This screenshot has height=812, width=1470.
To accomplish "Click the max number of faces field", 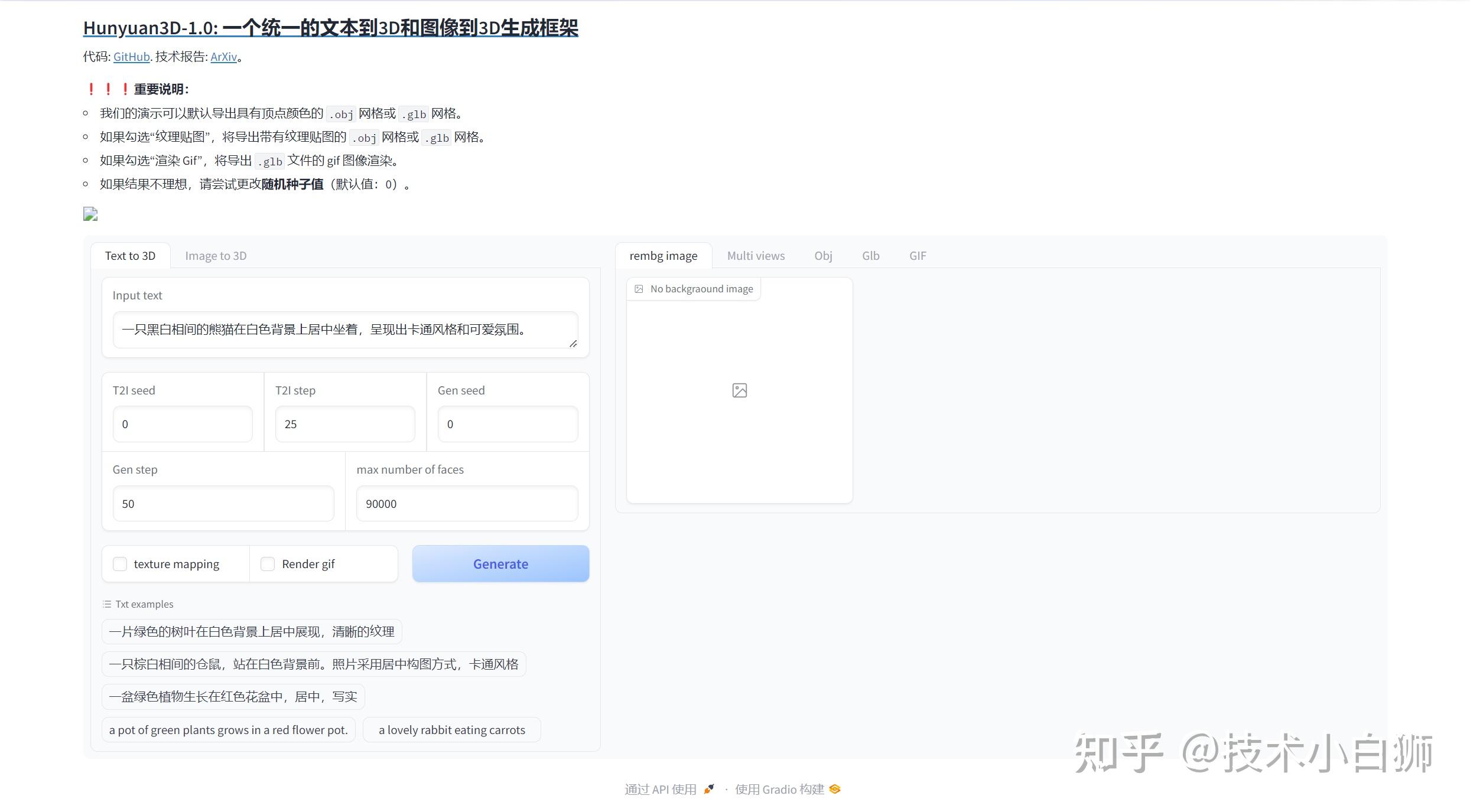I will [x=466, y=503].
